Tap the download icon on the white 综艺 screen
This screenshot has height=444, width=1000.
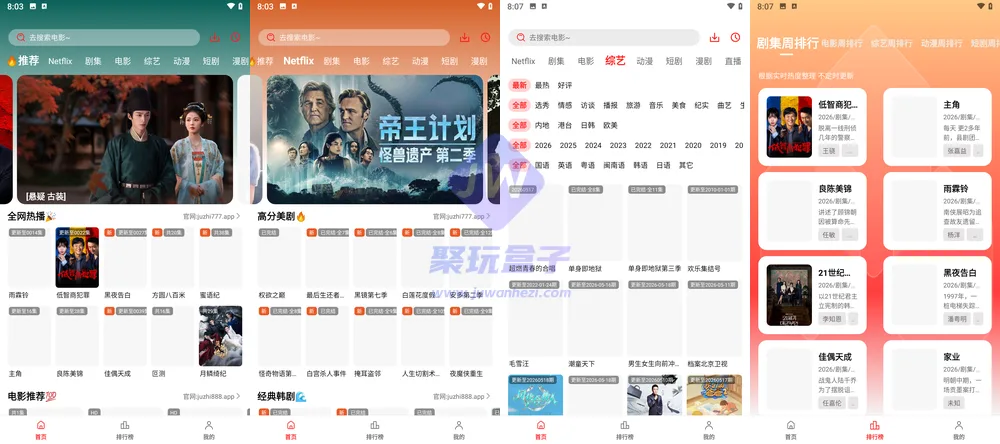point(714,38)
